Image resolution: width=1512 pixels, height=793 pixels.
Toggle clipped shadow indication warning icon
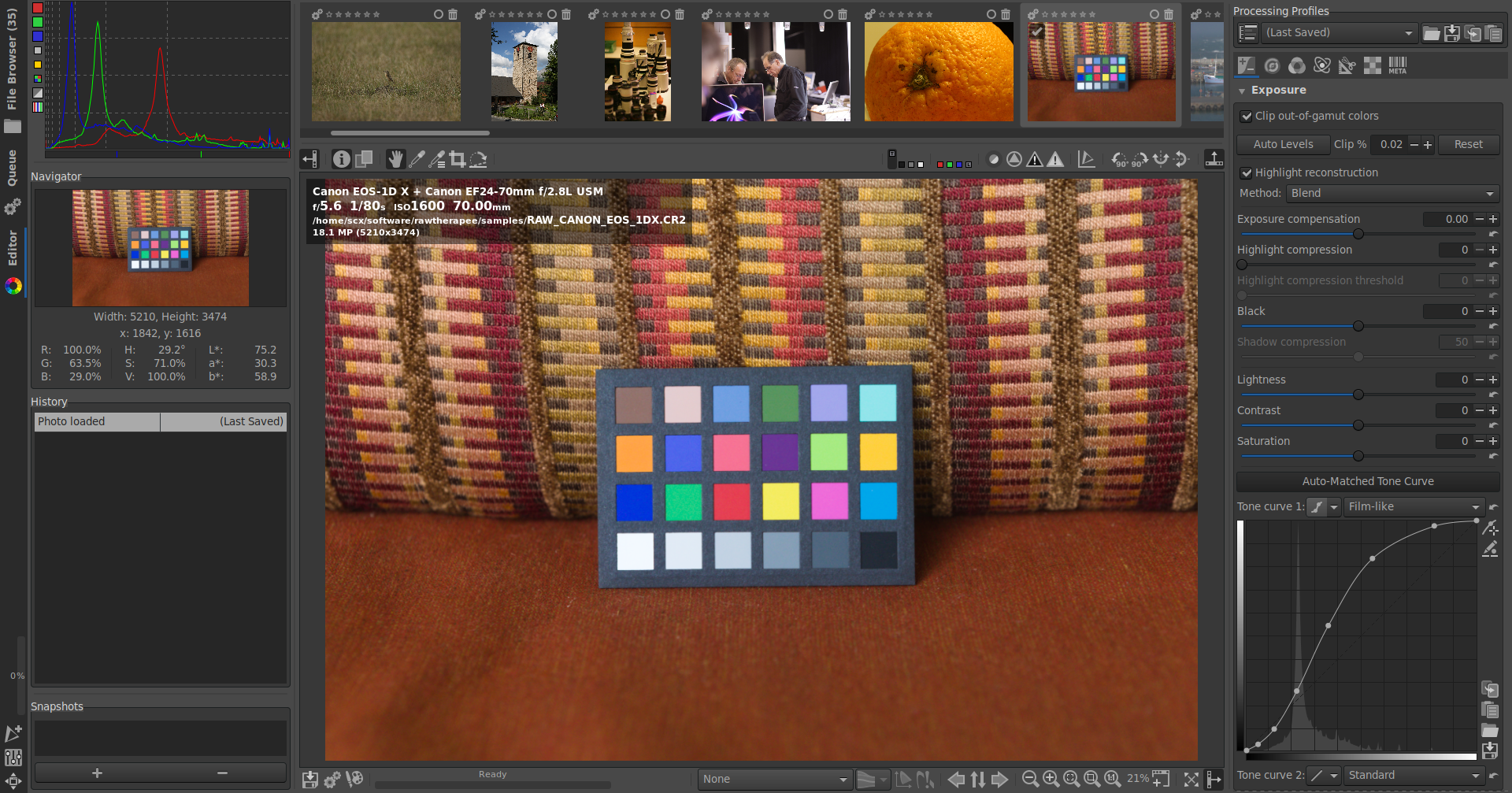(x=1035, y=159)
